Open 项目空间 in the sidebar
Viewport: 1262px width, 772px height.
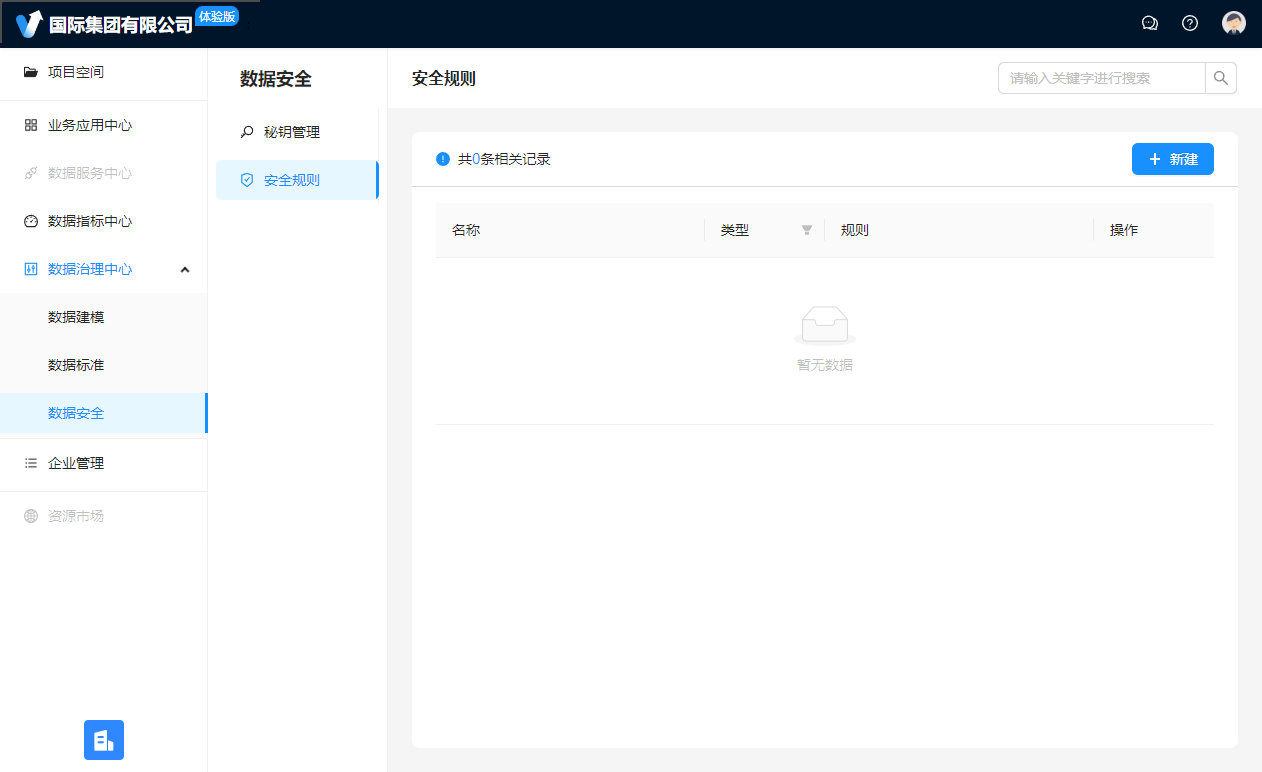76,72
